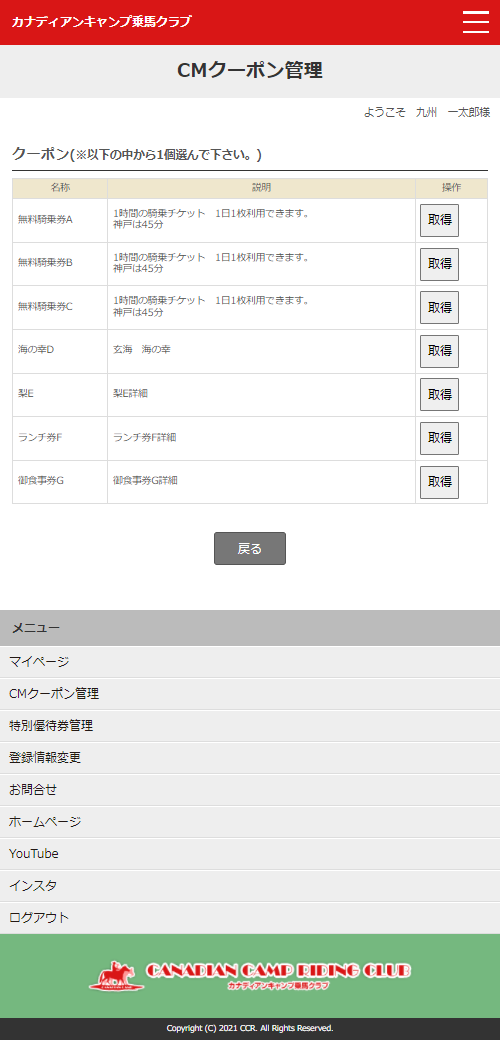The height and width of the screenshot is (1041, 500).
Task: Visit ホームページ link in menu
Action: (250, 822)
